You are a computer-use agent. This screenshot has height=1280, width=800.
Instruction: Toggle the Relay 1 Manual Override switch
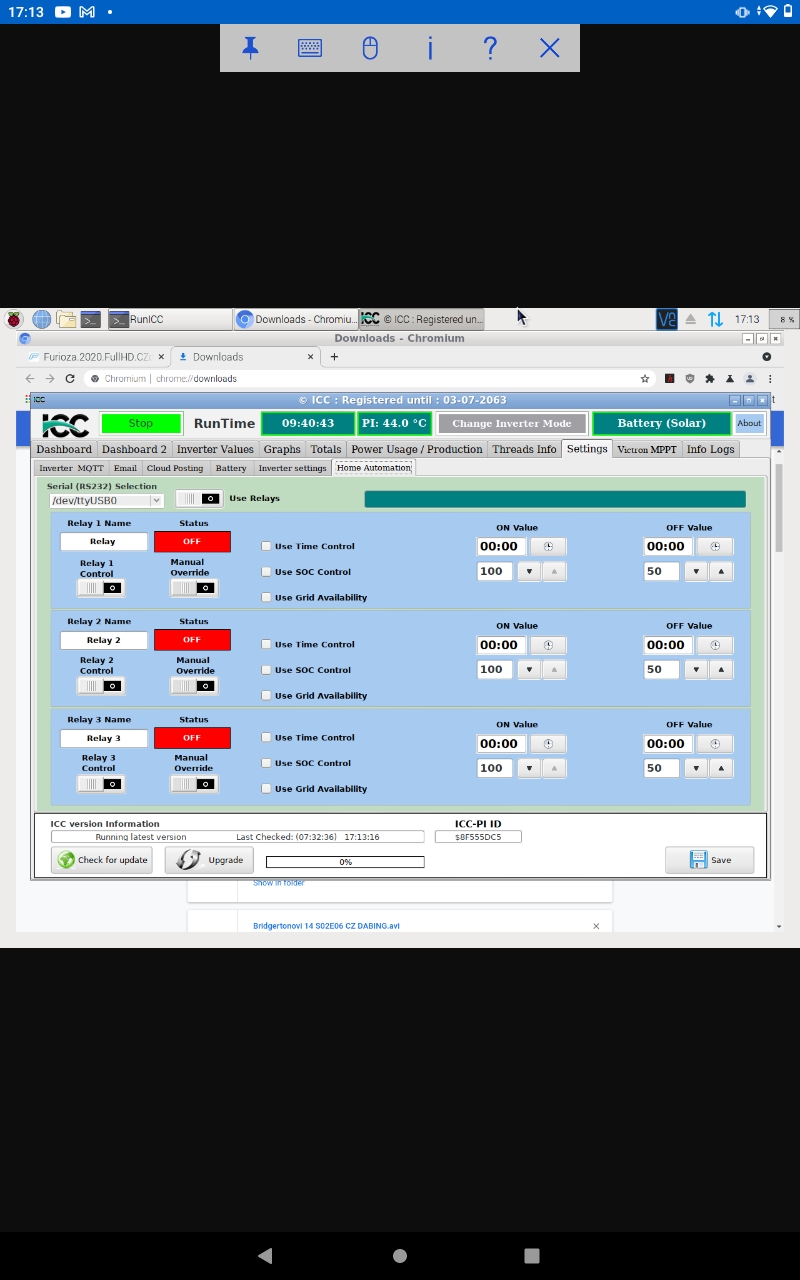[194, 588]
